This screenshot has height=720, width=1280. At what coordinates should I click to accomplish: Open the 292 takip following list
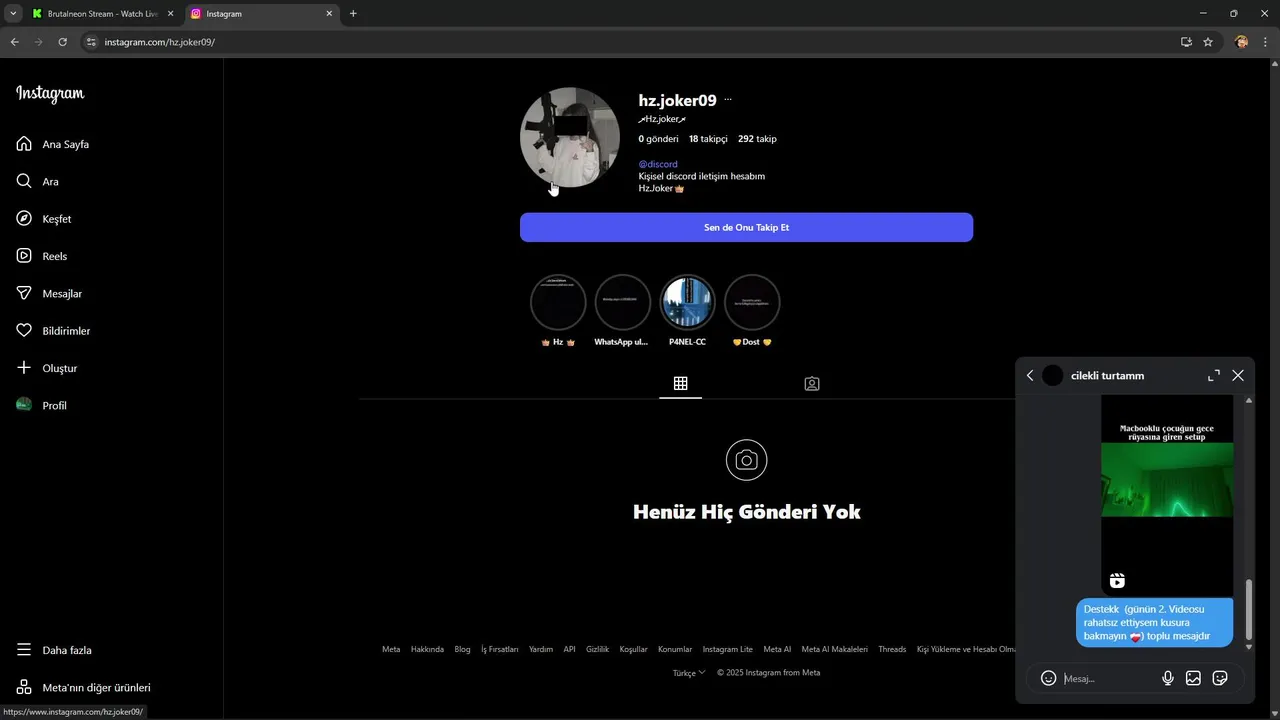pos(757,139)
